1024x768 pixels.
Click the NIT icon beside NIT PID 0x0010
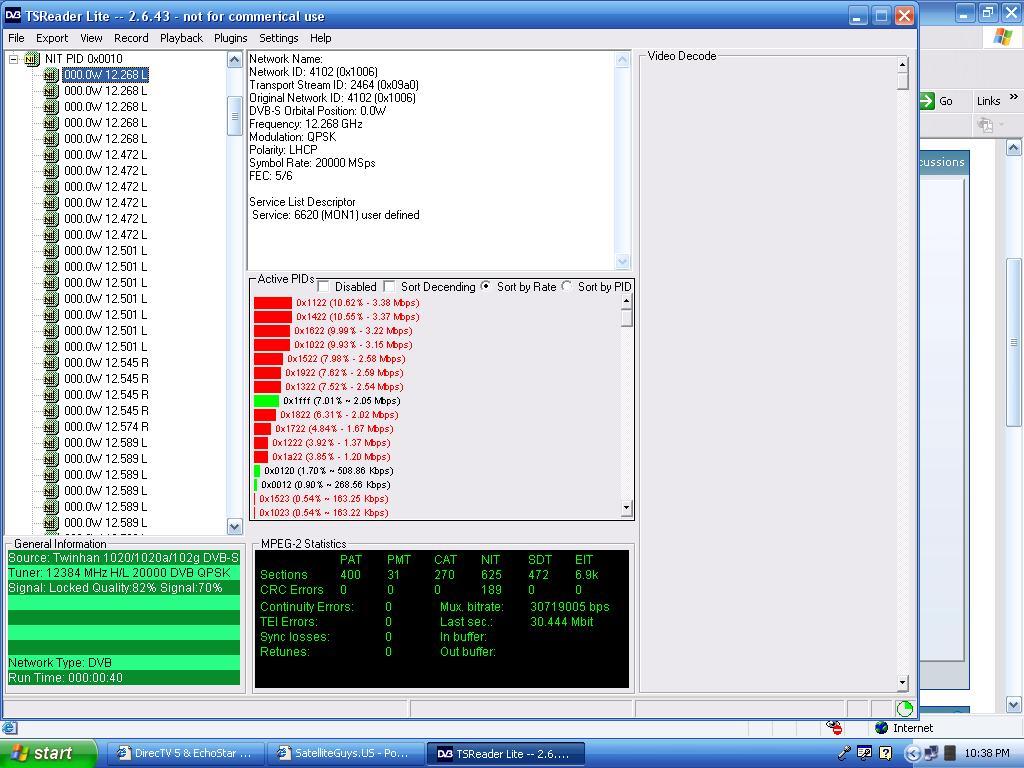click(x=31, y=59)
